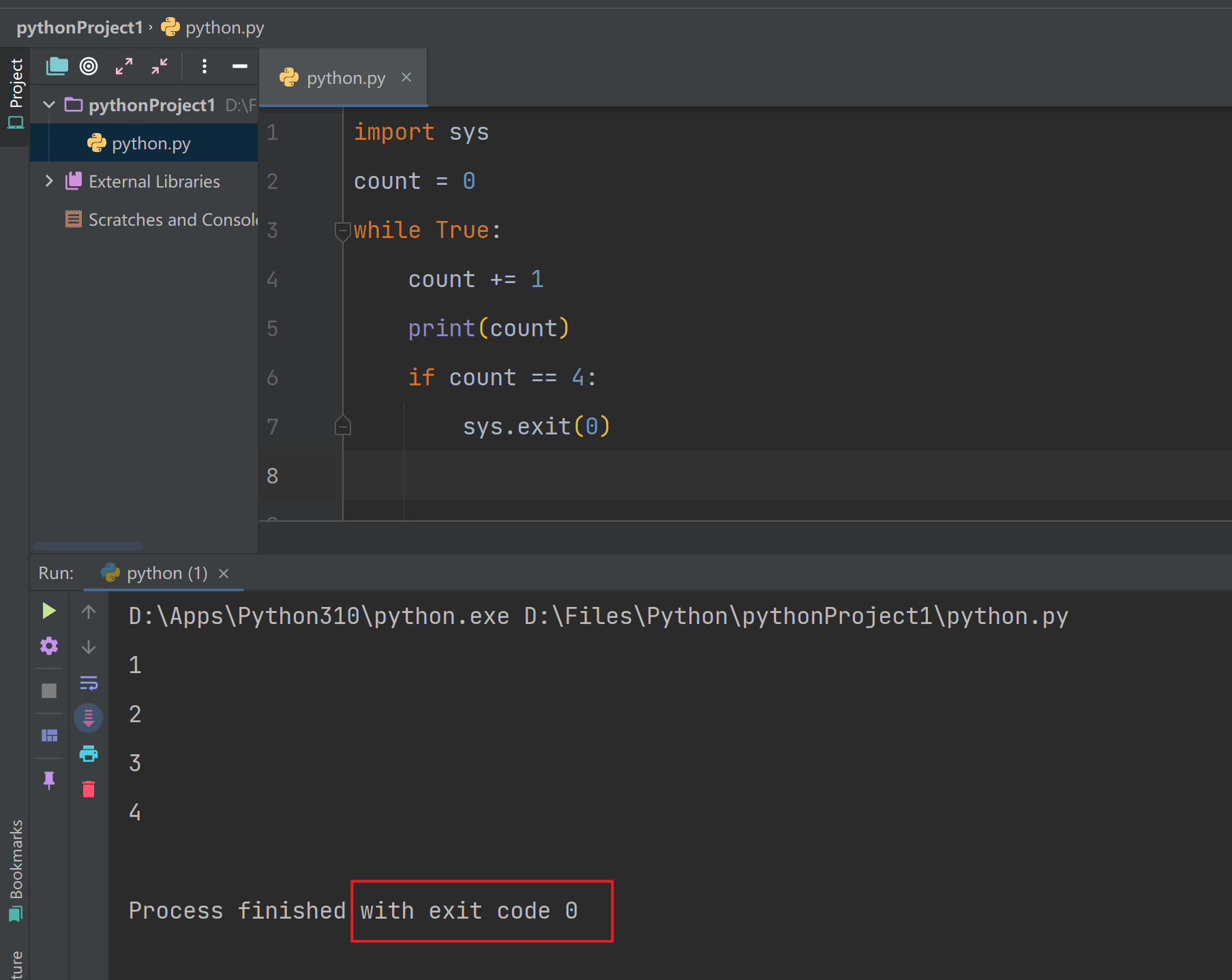Open Project panel options (three dots)
1232x980 pixels.
(x=204, y=66)
